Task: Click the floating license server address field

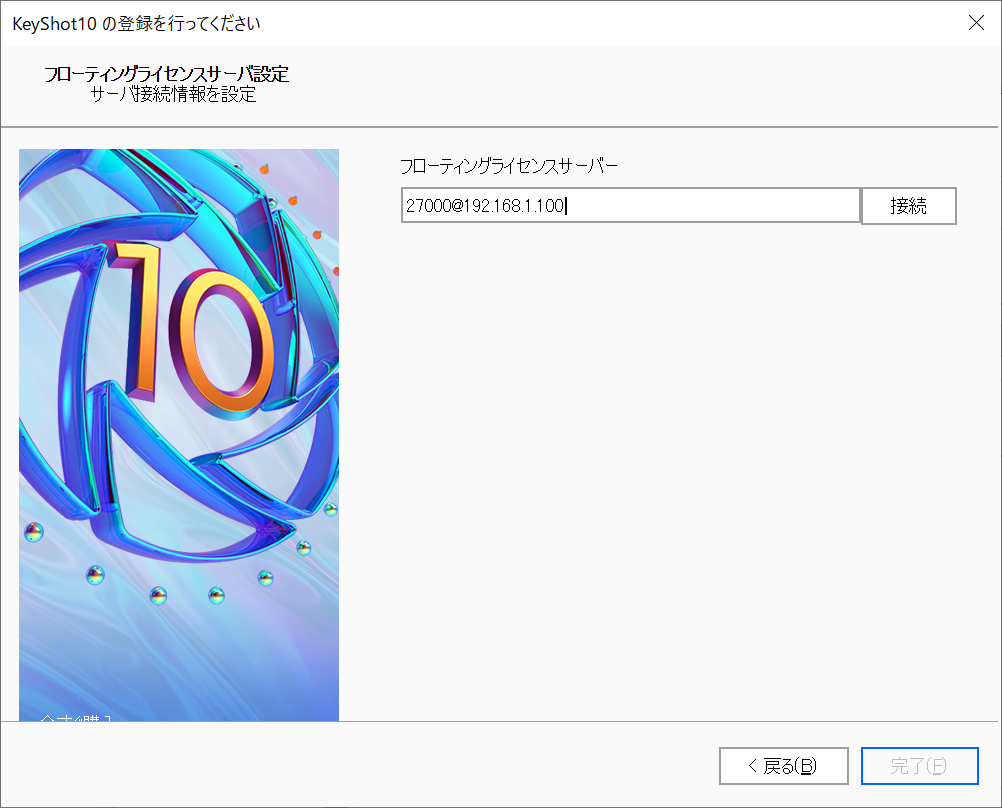Action: click(631, 205)
